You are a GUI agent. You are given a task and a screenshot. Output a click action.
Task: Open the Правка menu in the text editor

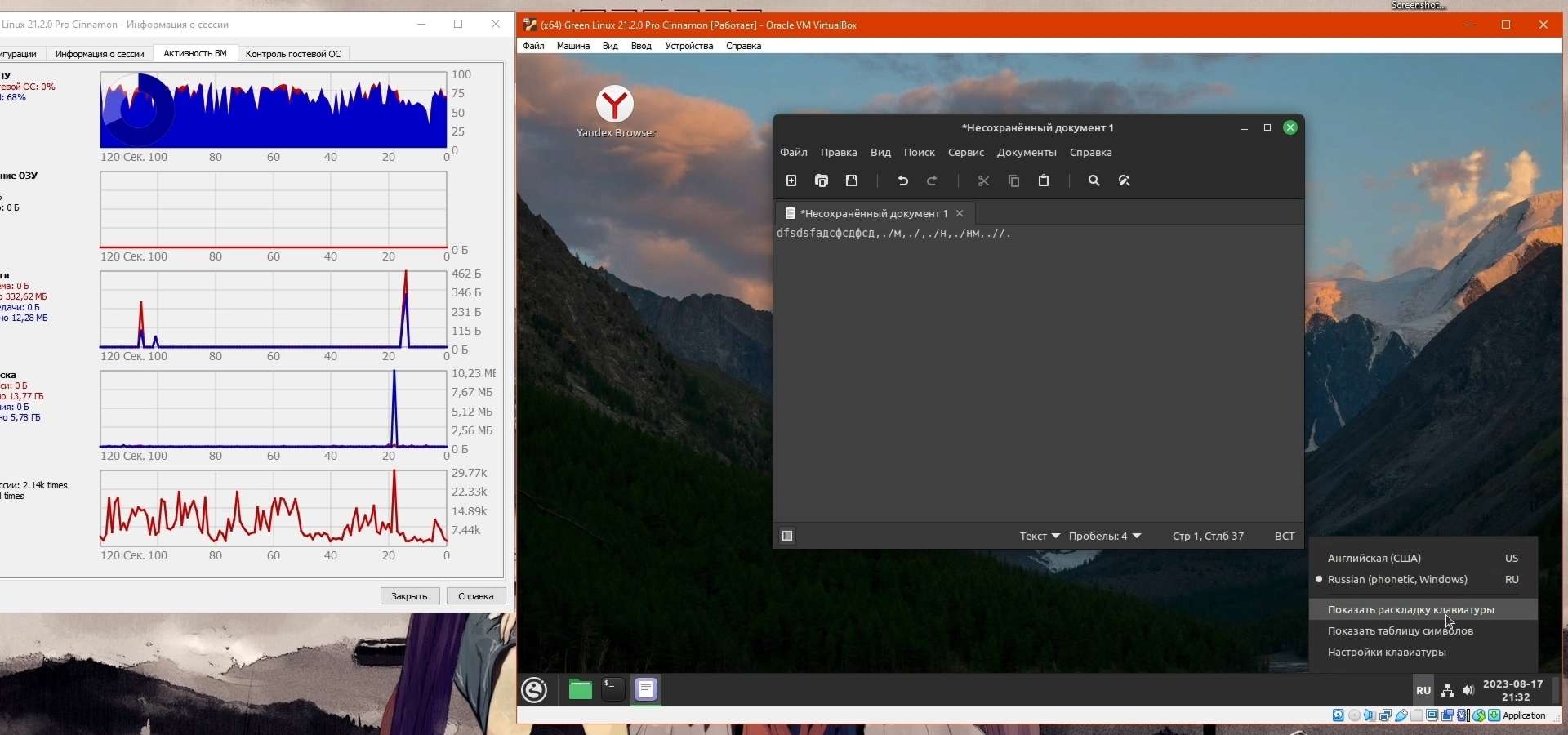pos(839,153)
